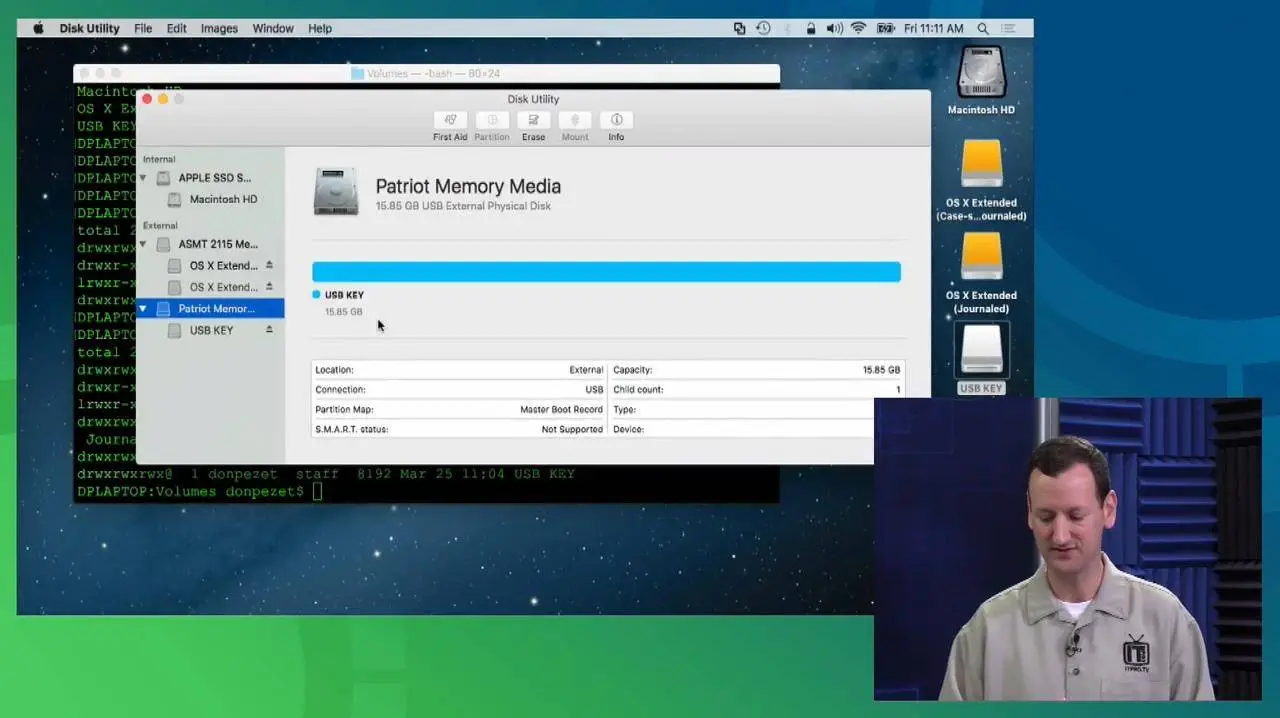Screen dimensions: 1280x718
Task: Click the "15.85 GB USB External Physical Disk" subtitle
Action: pyautogui.click(x=463, y=206)
